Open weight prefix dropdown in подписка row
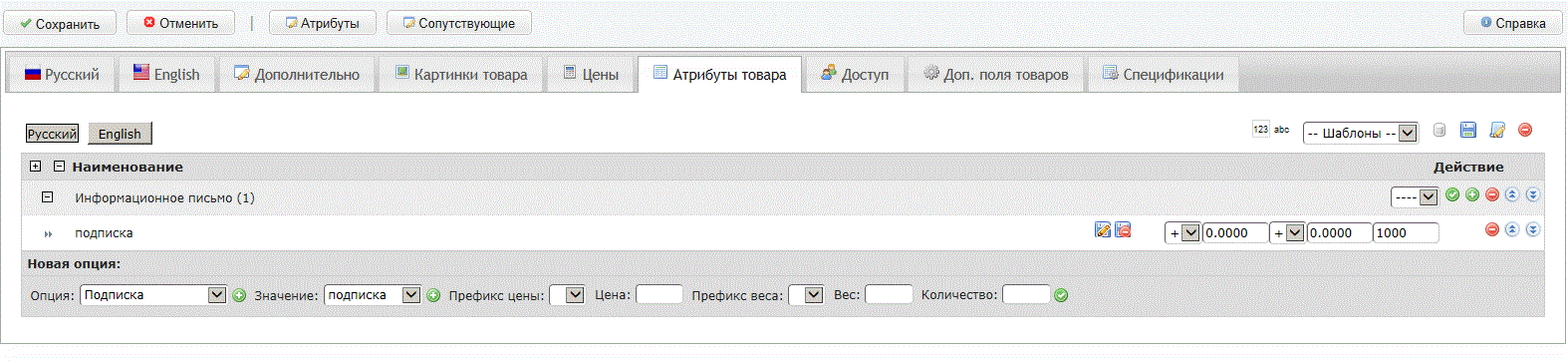This screenshot has height=363, width=1568. pyautogui.click(x=1287, y=232)
